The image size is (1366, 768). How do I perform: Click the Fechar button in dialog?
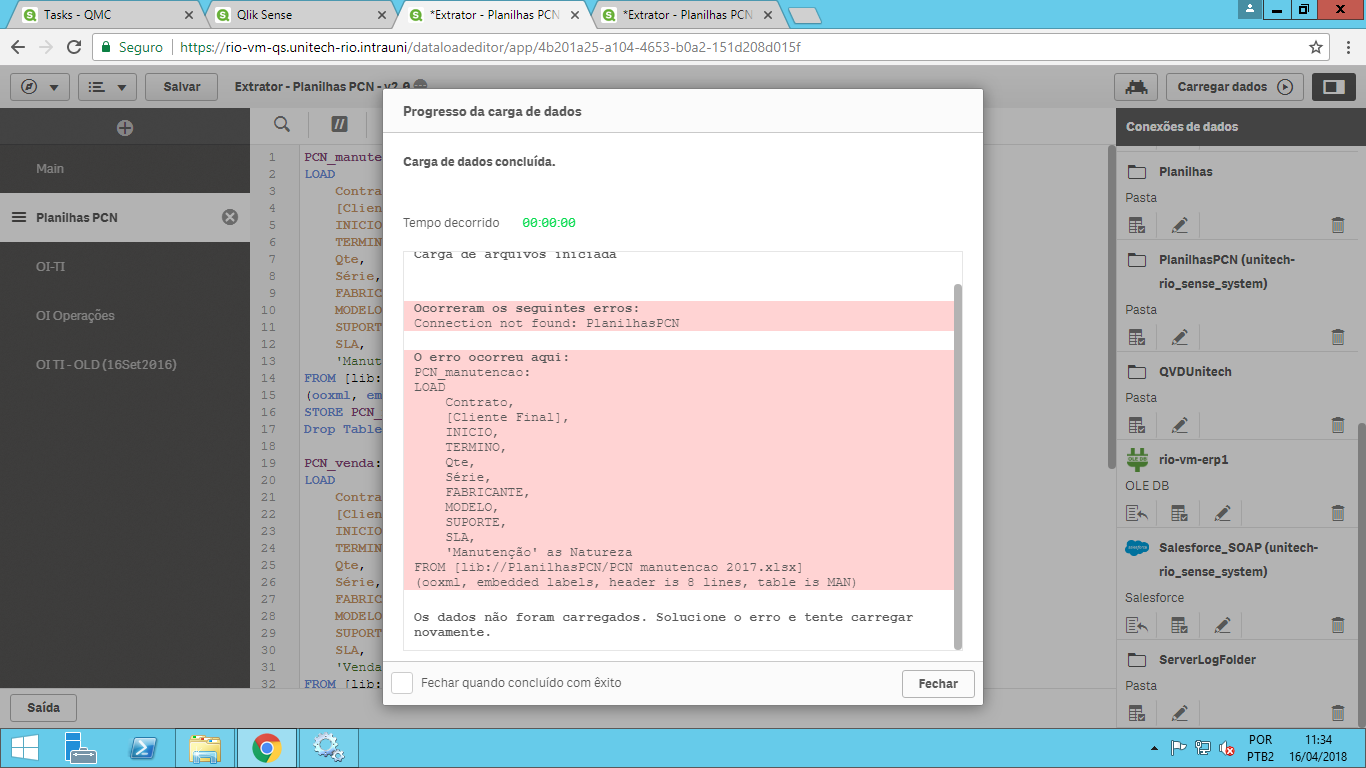(938, 684)
